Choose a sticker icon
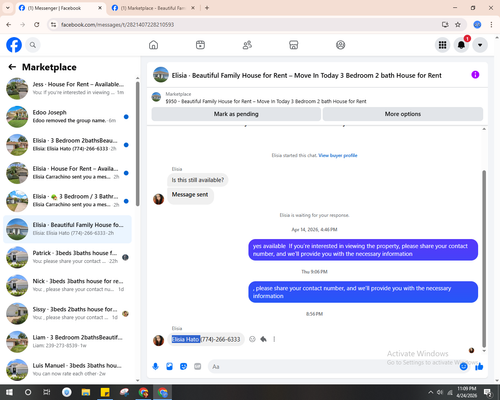This screenshot has height=400, width=500. [183, 367]
